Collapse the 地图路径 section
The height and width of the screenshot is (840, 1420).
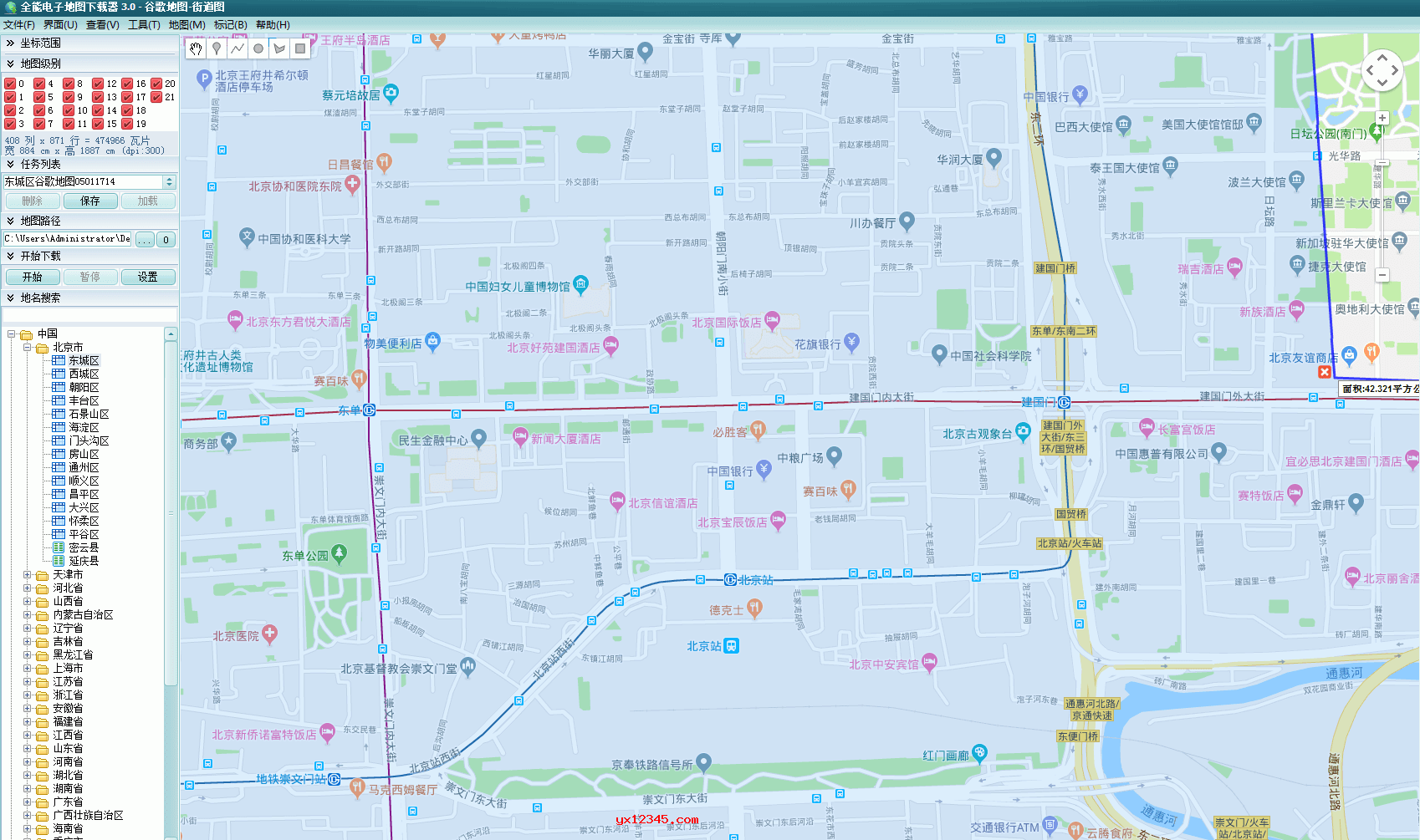[10, 221]
